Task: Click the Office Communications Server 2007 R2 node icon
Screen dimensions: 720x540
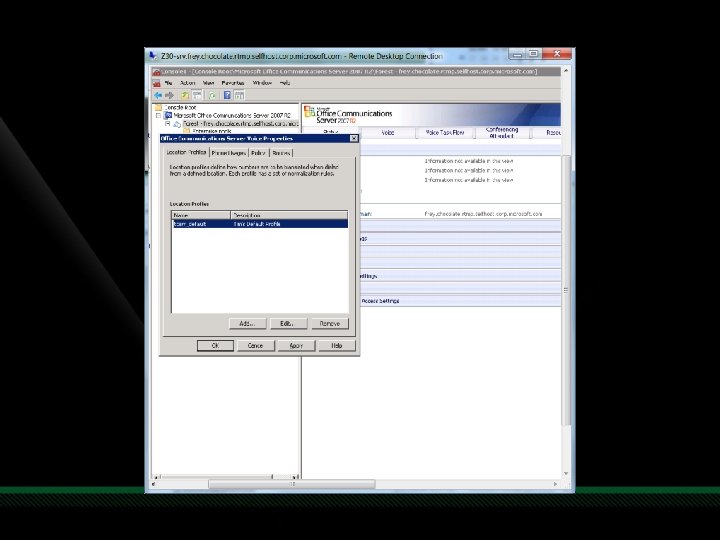Action: tap(168, 115)
